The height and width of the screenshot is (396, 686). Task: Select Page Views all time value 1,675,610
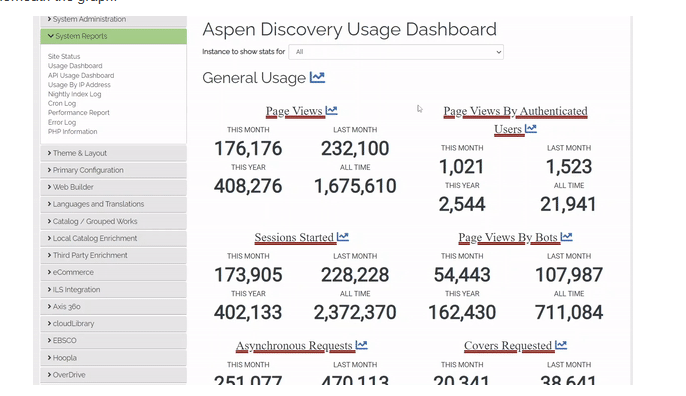[355, 186]
